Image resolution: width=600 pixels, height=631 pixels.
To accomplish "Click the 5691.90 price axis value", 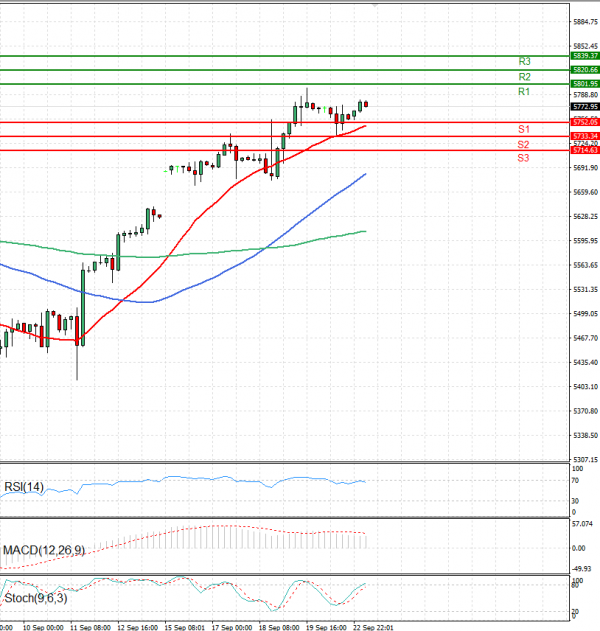I will [586, 168].
